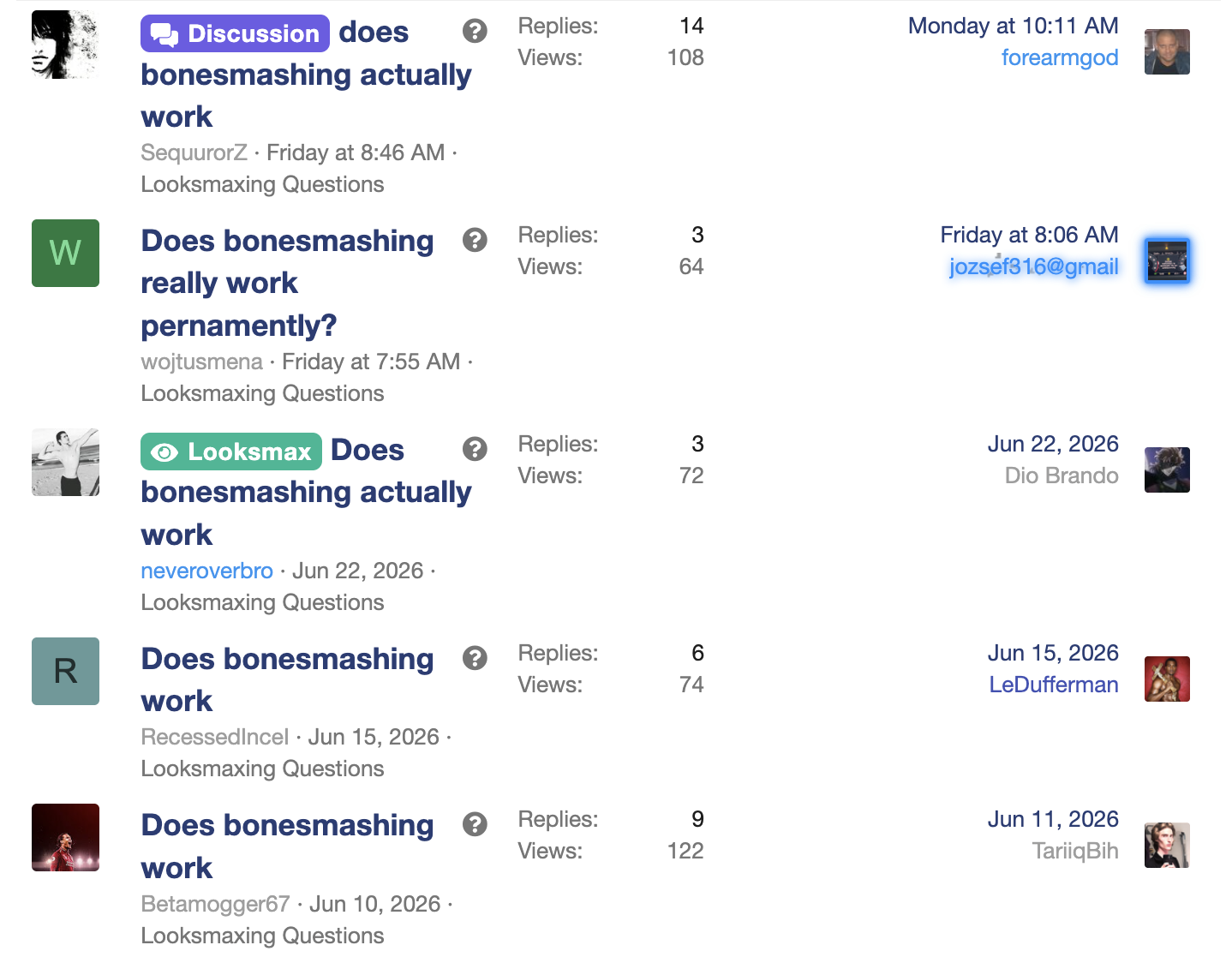1232x975 pixels.
Task: Open the green W avatar of wojtusmena
Action: (x=65, y=253)
